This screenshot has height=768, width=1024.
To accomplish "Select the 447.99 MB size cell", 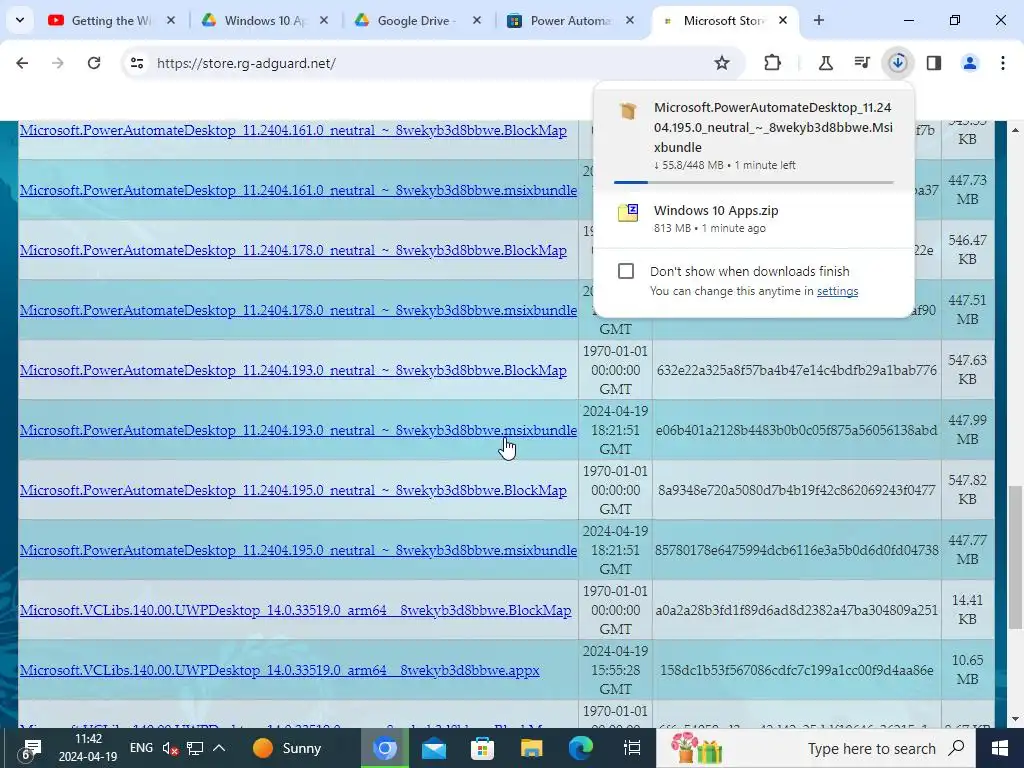I will click(967, 430).
